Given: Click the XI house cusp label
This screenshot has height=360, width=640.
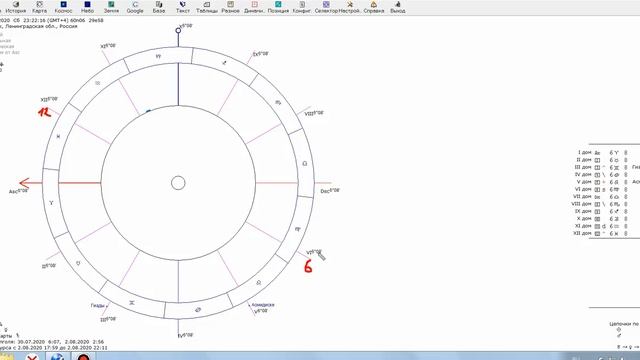Looking at the screenshot, I should [x=108, y=46].
